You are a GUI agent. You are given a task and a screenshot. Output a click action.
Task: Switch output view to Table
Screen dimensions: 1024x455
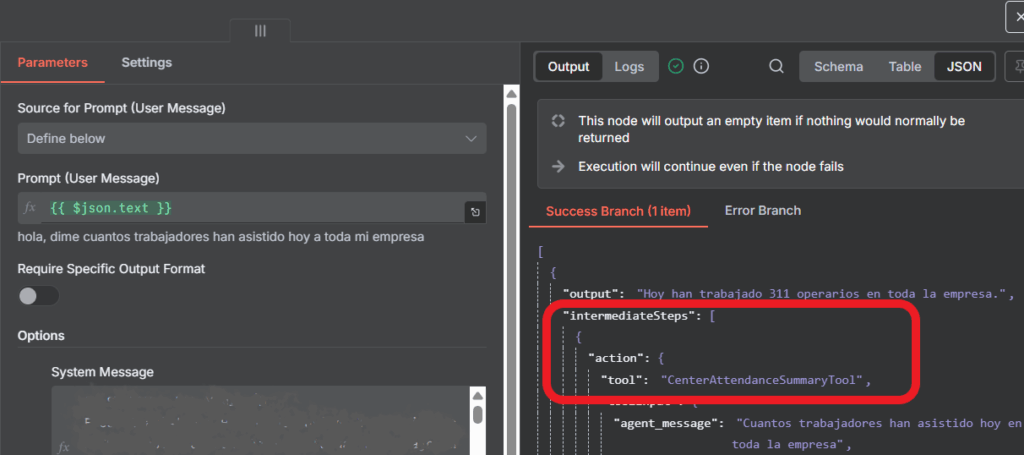click(905, 67)
